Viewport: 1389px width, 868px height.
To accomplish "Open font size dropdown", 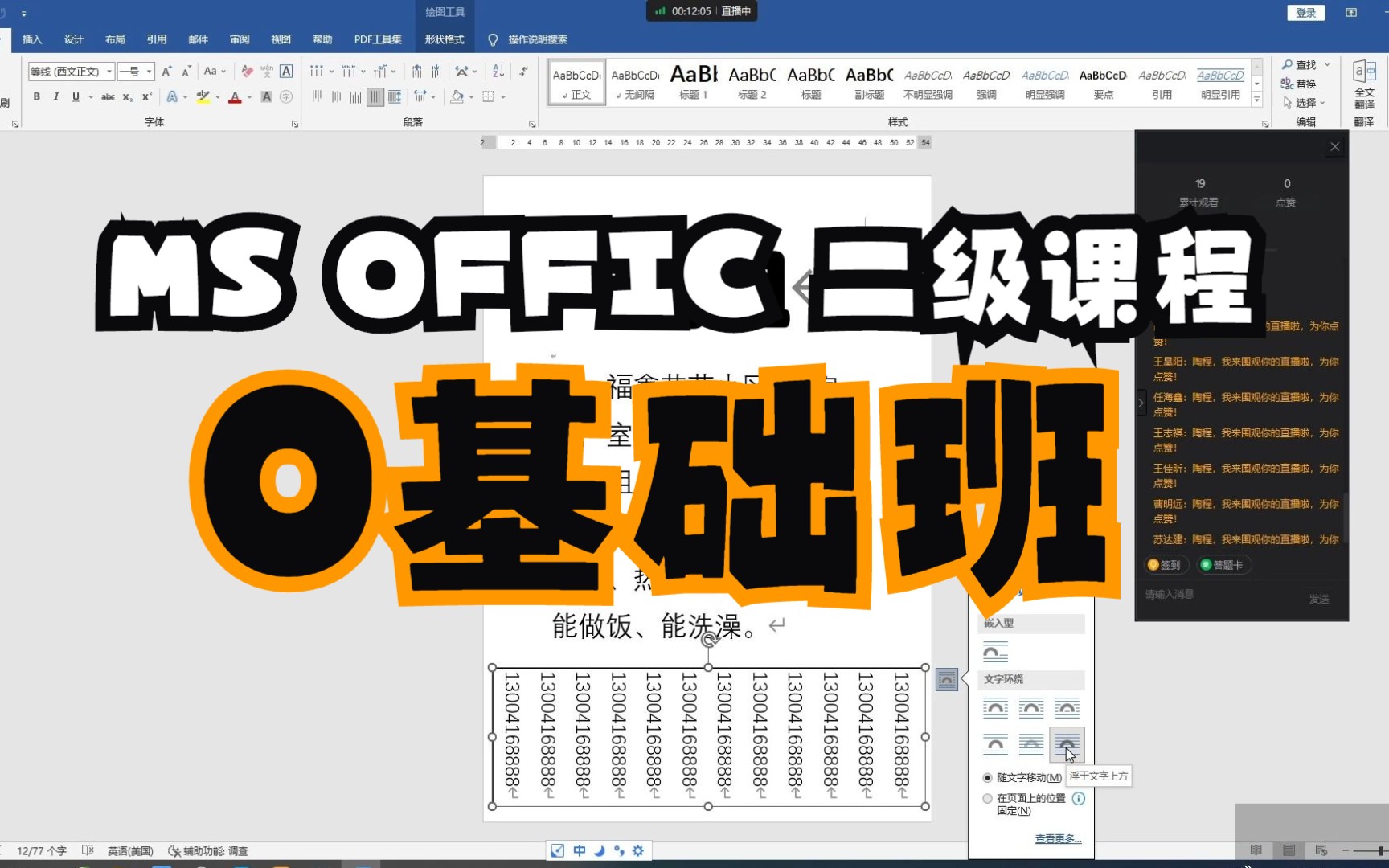I will (150, 72).
